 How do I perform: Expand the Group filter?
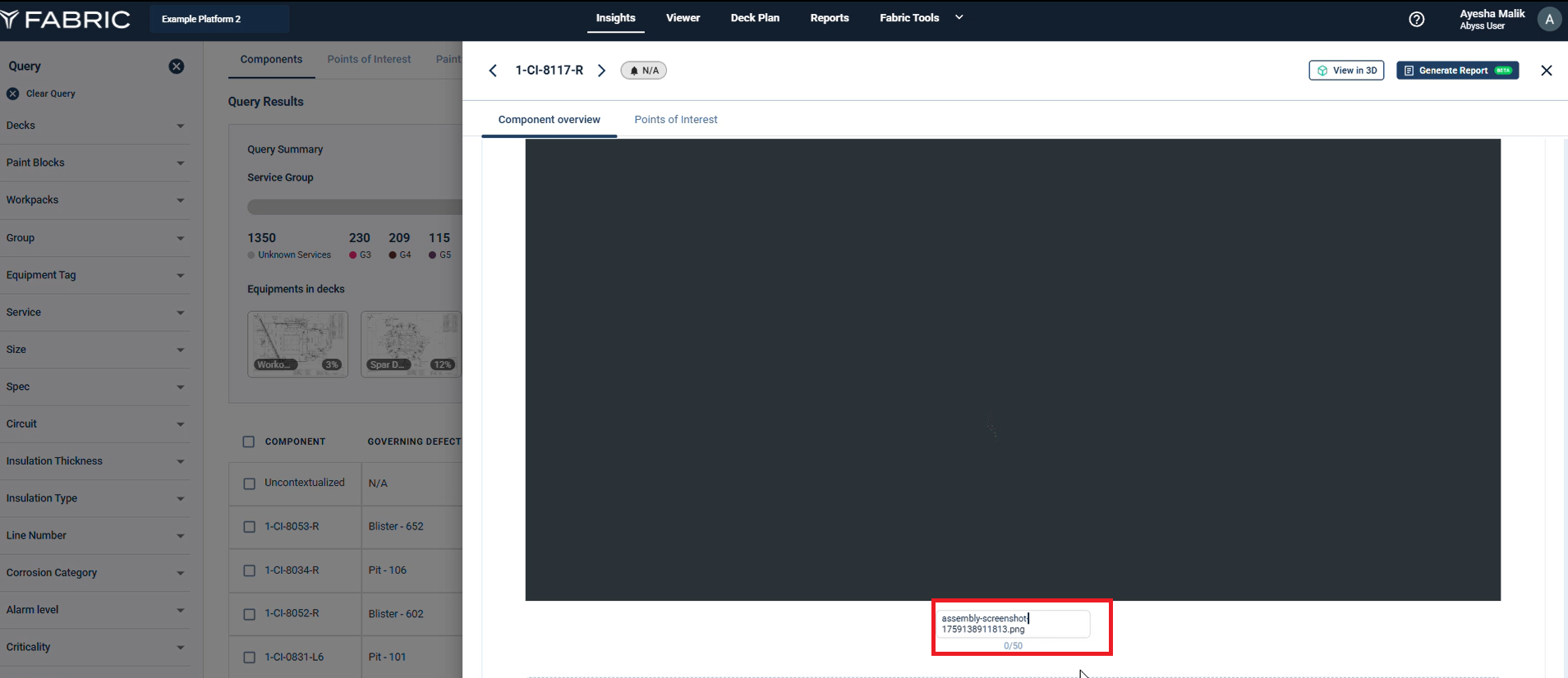[x=95, y=238]
